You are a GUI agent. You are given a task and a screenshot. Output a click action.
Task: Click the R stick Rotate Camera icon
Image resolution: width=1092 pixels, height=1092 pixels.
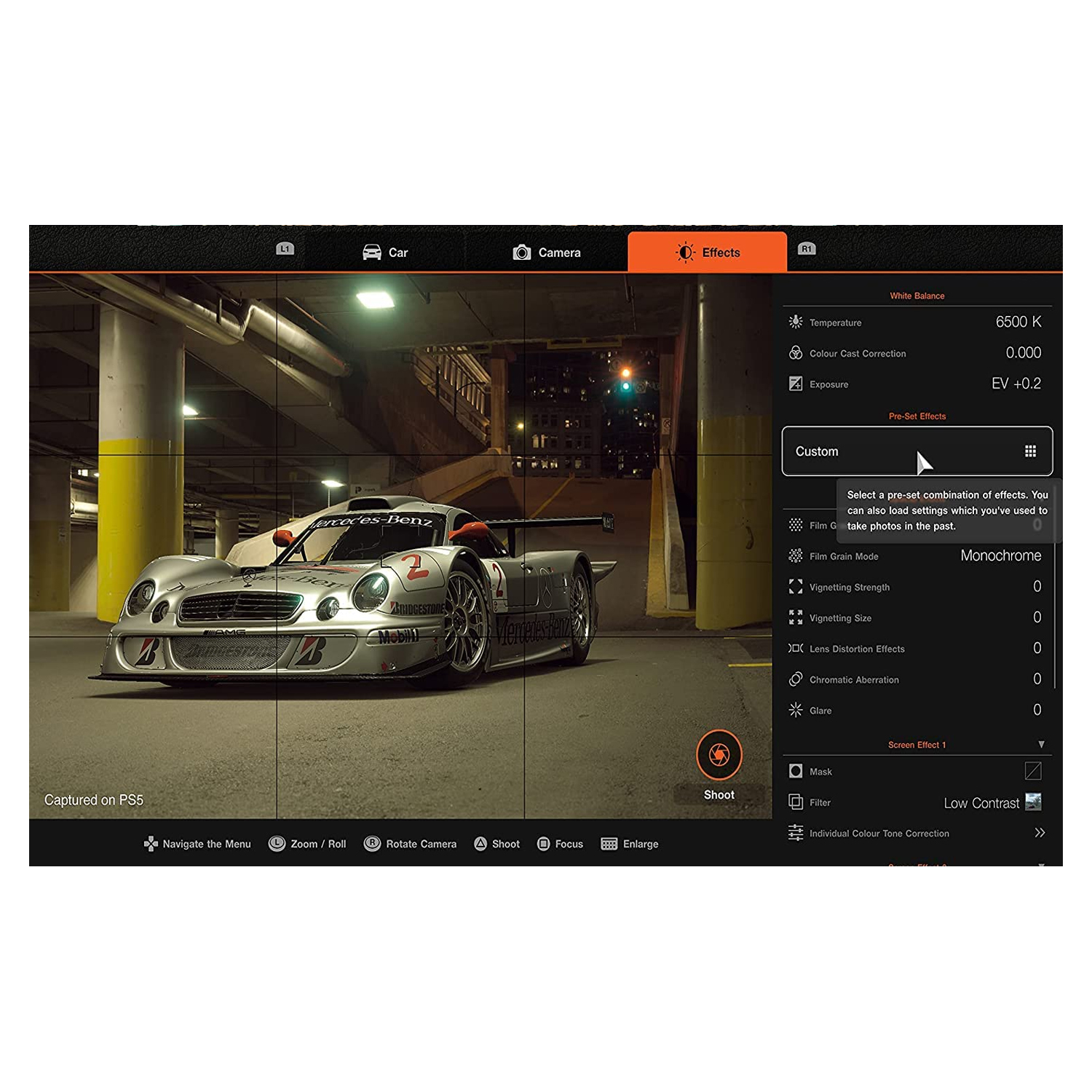pyautogui.click(x=372, y=844)
